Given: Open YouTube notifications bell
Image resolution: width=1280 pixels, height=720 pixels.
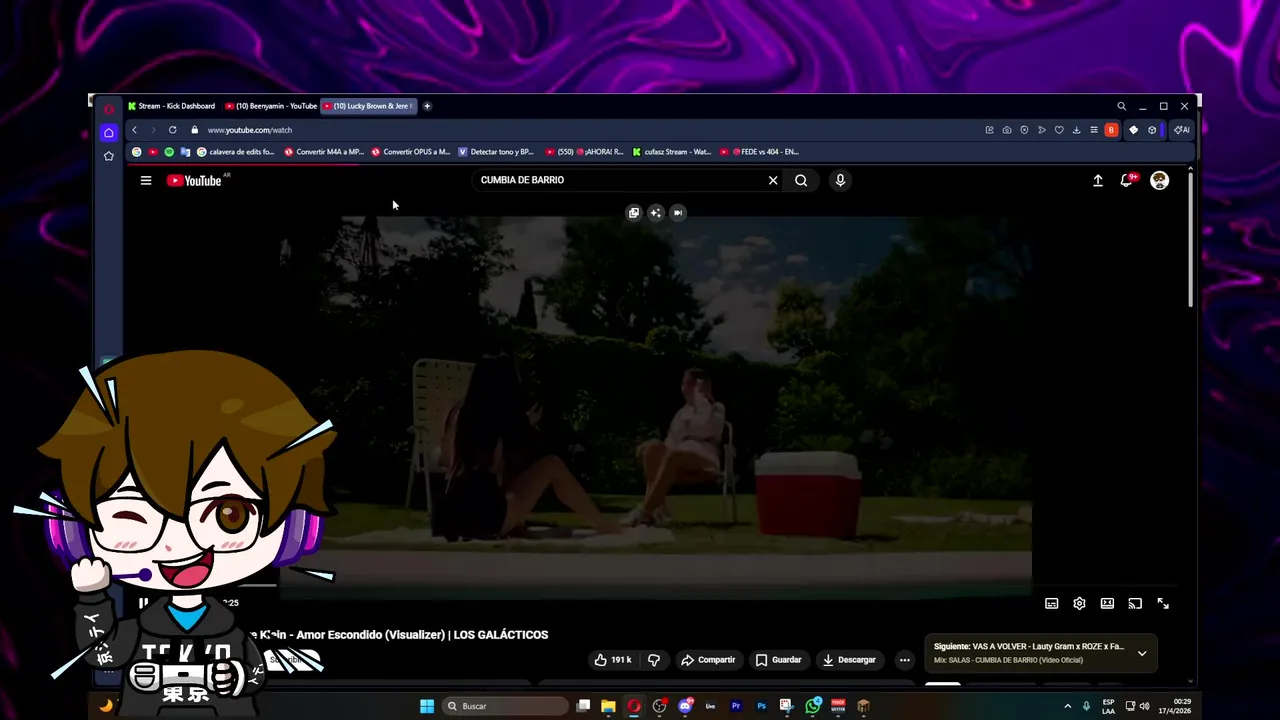Looking at the screenshot, I should (x=1127, y=180).
